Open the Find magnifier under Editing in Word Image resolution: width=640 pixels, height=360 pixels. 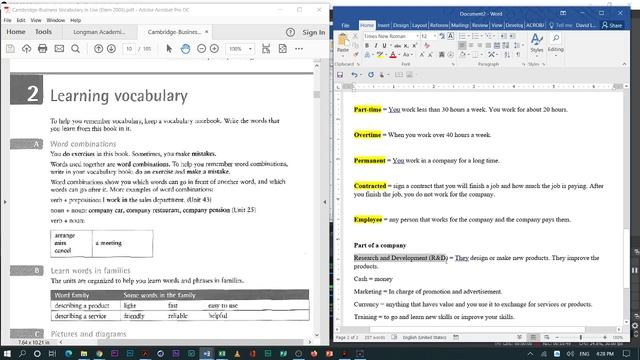tap(556, 39)
